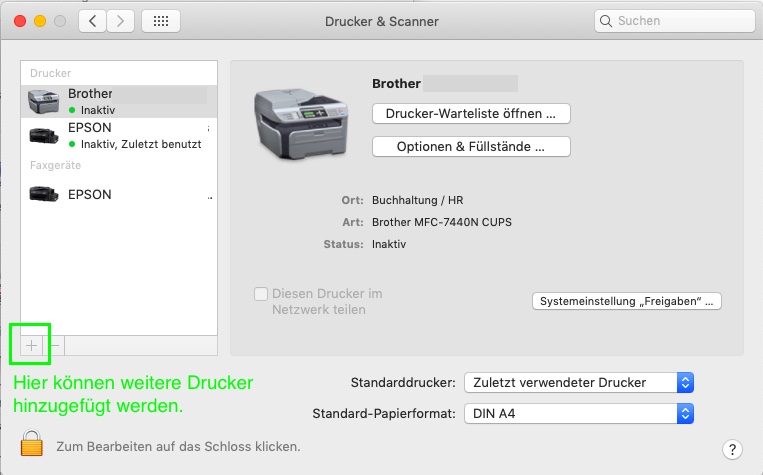Enable Diesen Drucker im Netzwerk teilen checkbox

click(x=261, y=294)
